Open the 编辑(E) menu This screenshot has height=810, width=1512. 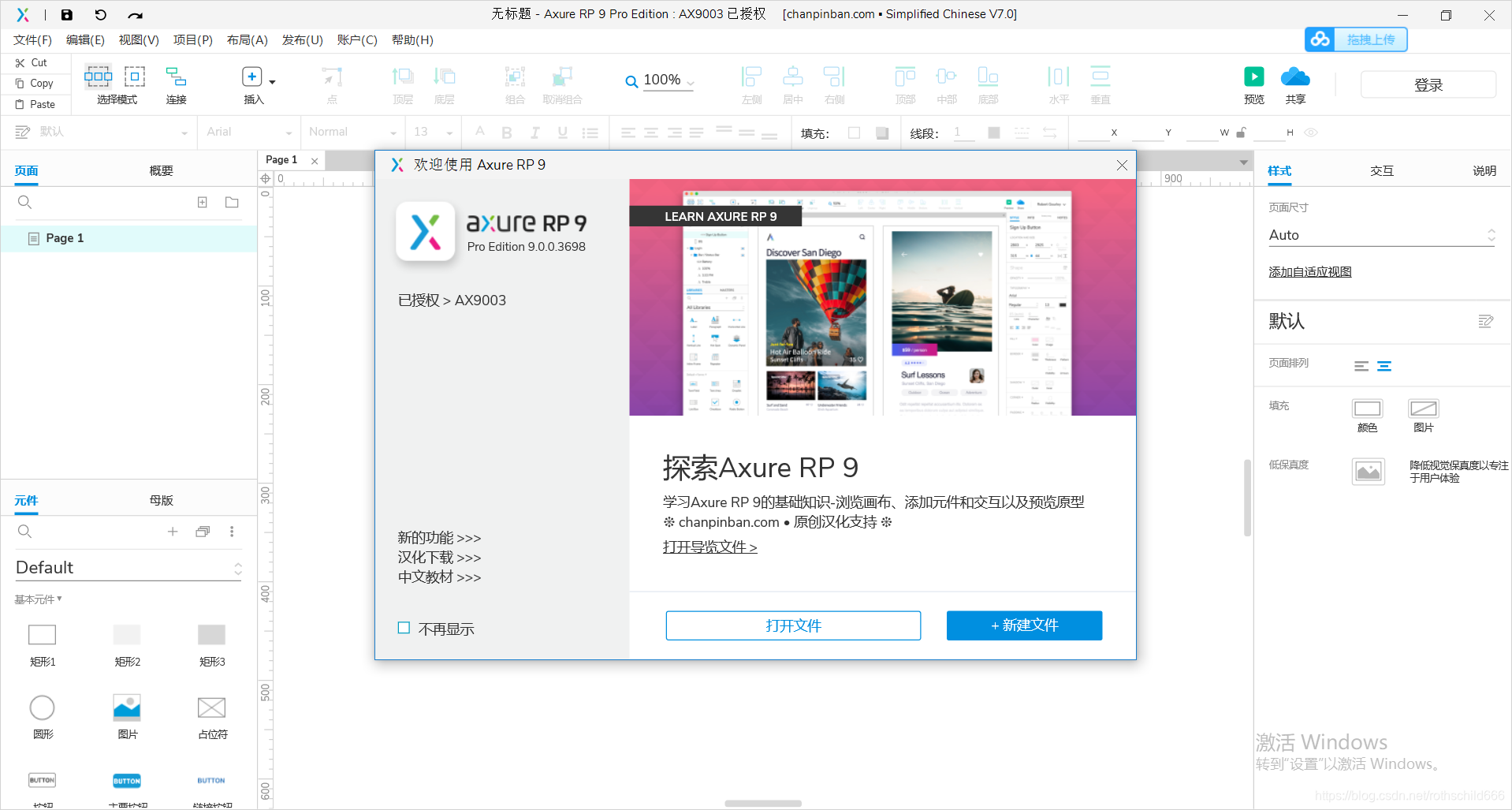pos(85,40)
